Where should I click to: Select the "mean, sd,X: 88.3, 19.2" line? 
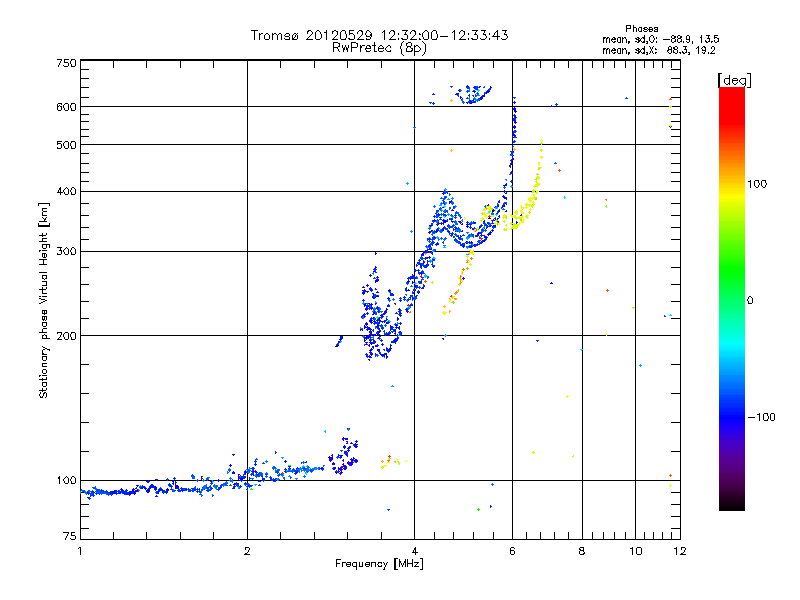click(659, 51)
